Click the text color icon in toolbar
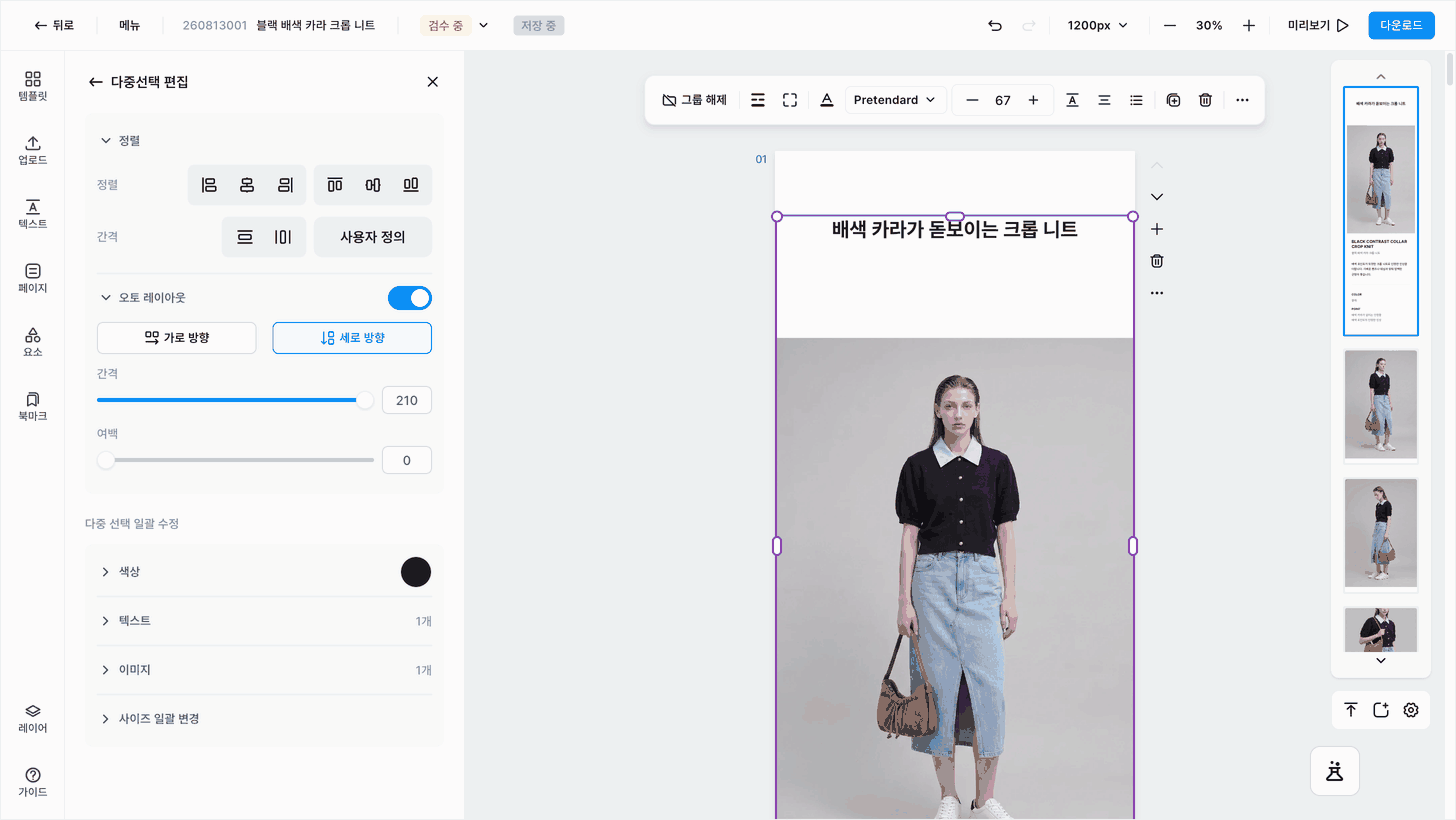1456x820 pixels. pyautogui.click(x=827, y=100)
